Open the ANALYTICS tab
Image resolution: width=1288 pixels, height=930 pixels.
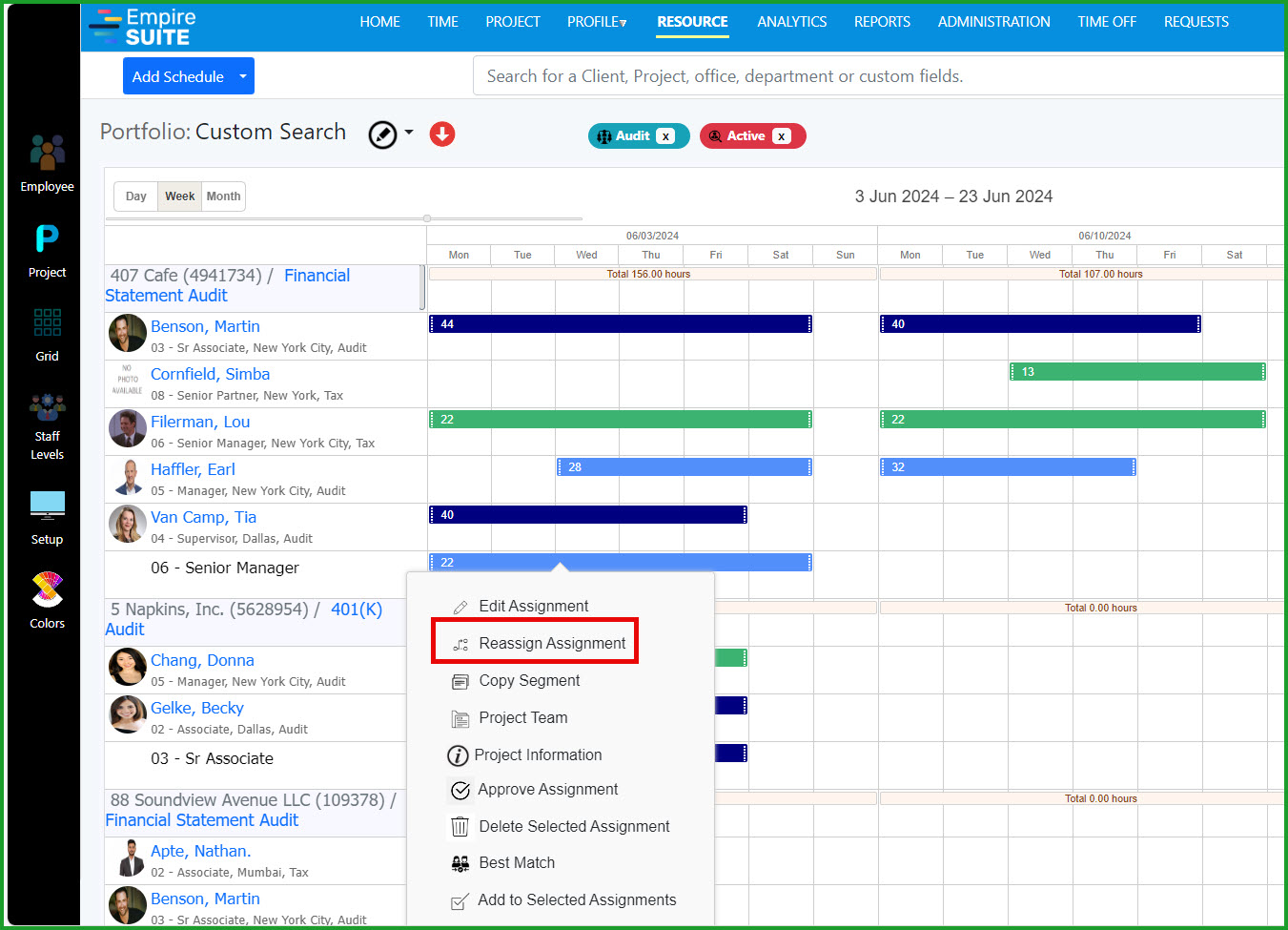pyautogui.click(x=791, y=22)
